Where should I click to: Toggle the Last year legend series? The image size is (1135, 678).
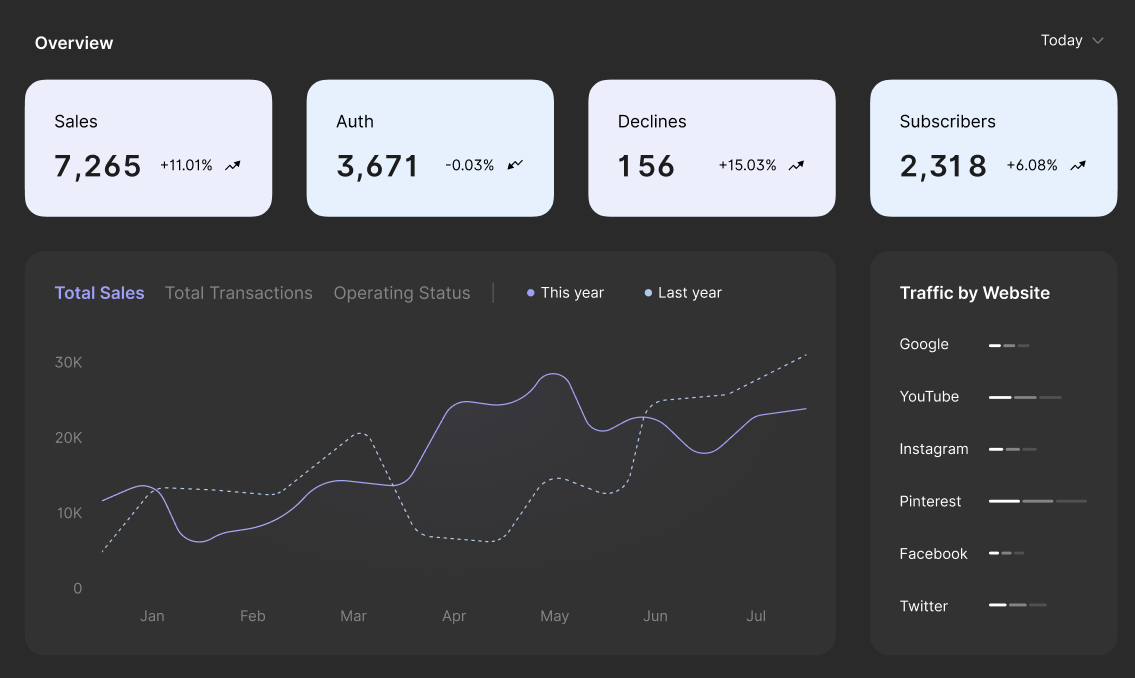(689, 293)
